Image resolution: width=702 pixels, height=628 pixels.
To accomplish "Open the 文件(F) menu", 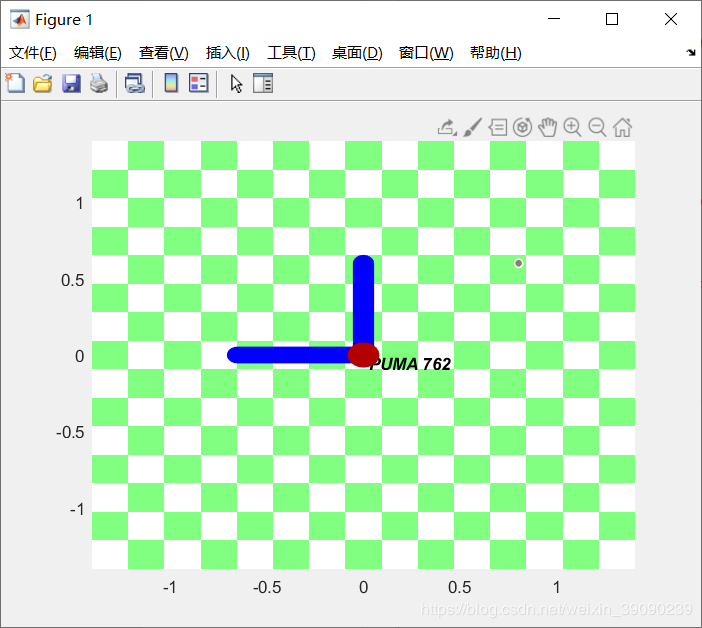I will click(x=33, y=53).
